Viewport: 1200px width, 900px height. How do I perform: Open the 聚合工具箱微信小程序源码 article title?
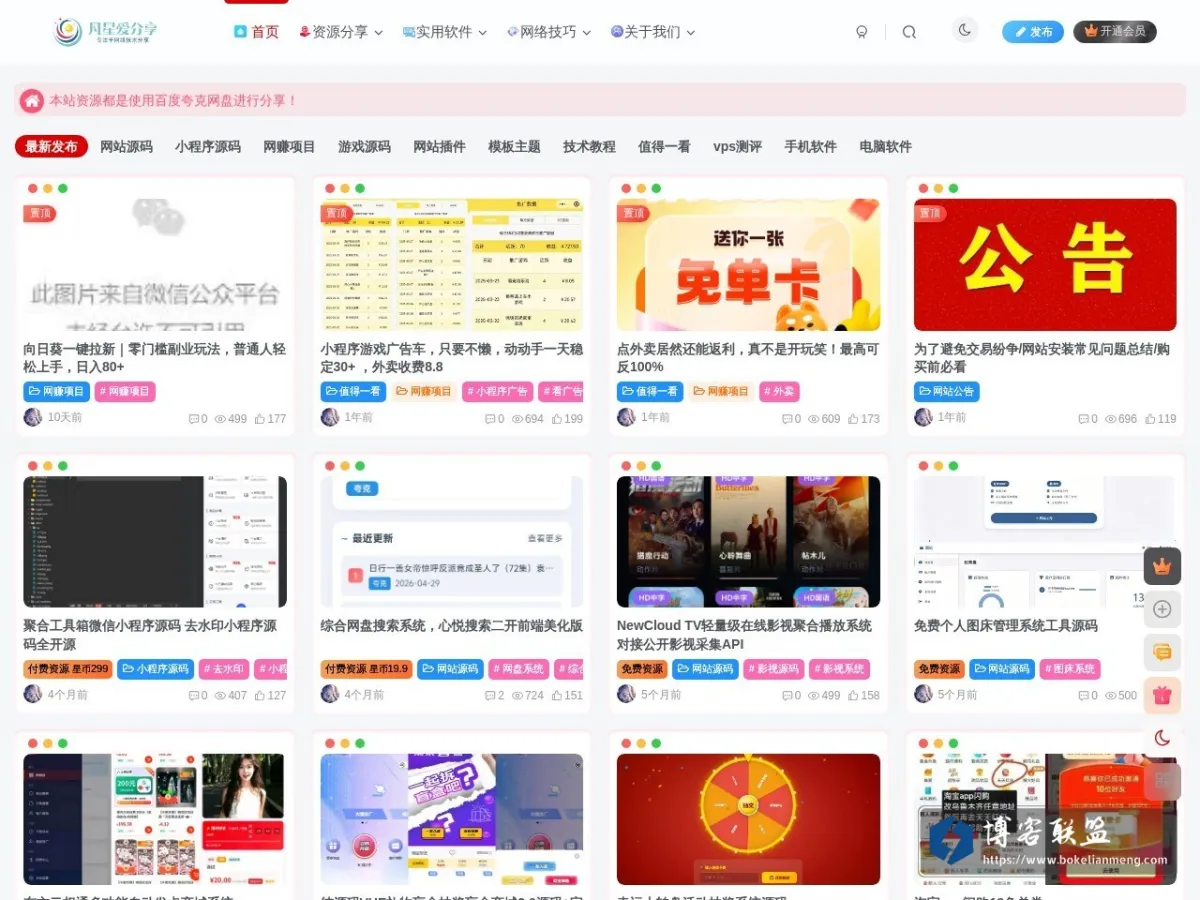(155, 635)
